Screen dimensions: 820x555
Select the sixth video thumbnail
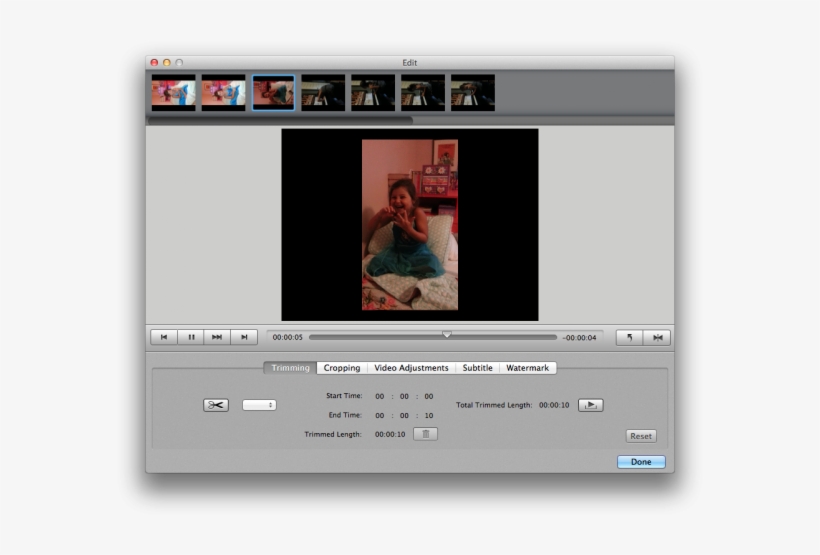[423, 93]
